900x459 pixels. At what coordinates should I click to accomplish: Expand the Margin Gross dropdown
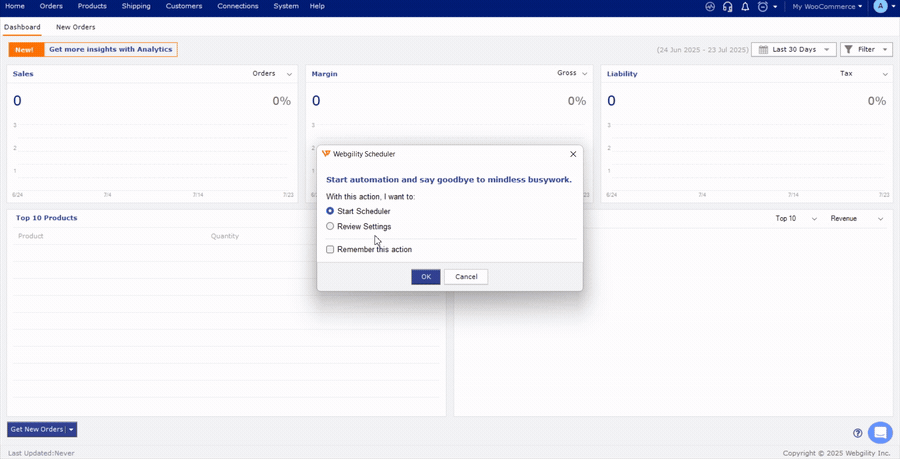pos(572,73)
